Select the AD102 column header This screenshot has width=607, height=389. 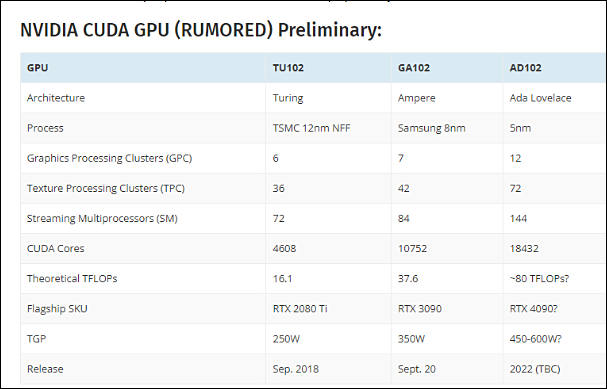525,68
